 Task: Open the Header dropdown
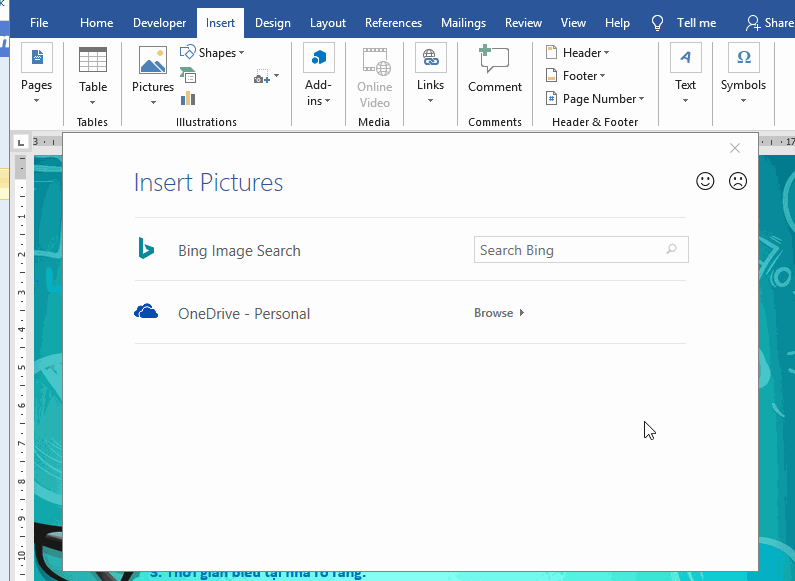tap(577, 53)
